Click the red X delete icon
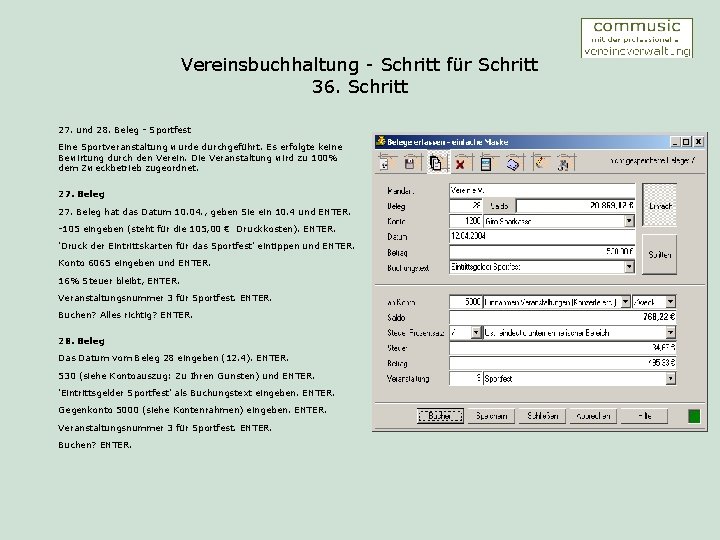The image size is (720, 540). coord(460,164)
